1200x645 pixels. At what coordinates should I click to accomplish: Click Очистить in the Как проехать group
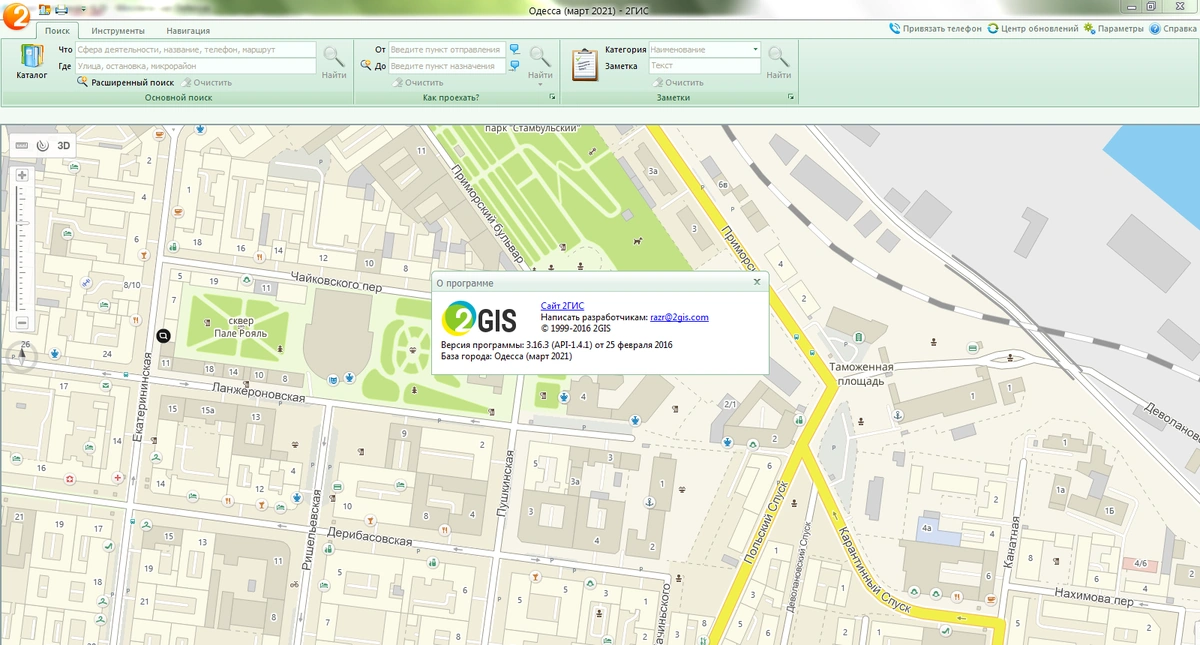point(417,82)
